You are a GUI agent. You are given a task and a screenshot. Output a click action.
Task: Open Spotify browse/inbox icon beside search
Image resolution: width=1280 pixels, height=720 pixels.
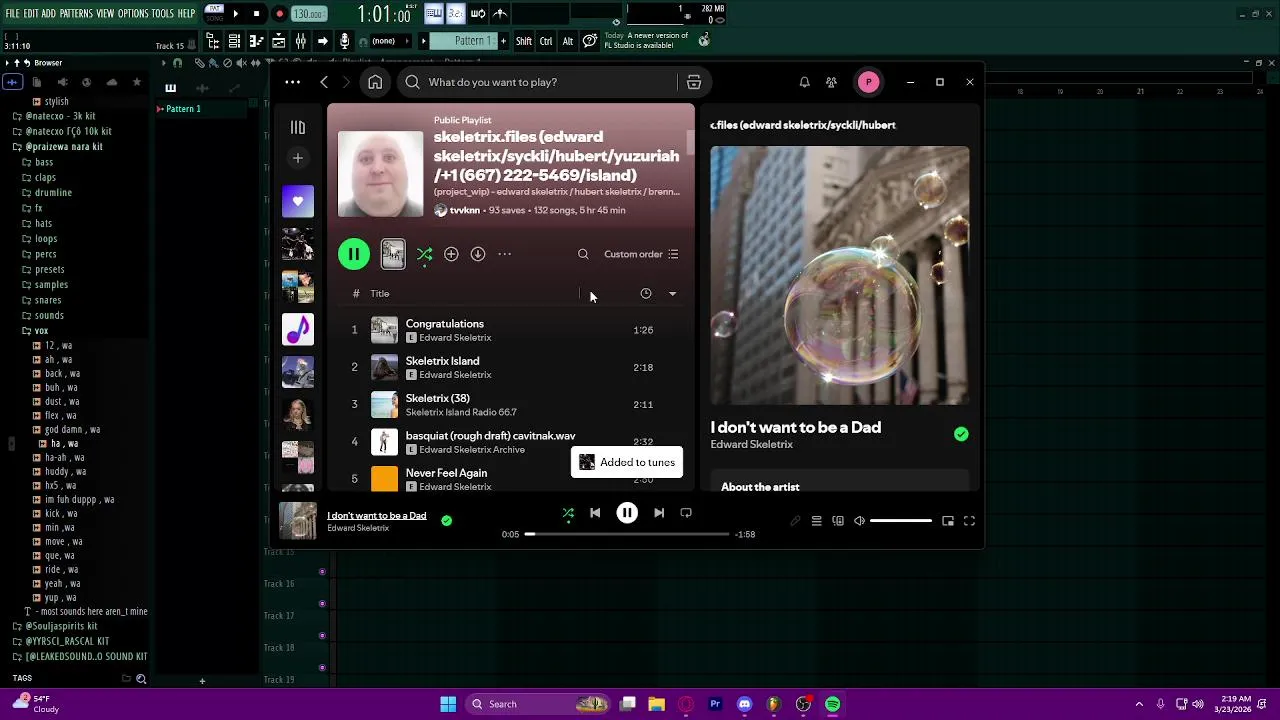click(x=693, y=82)
